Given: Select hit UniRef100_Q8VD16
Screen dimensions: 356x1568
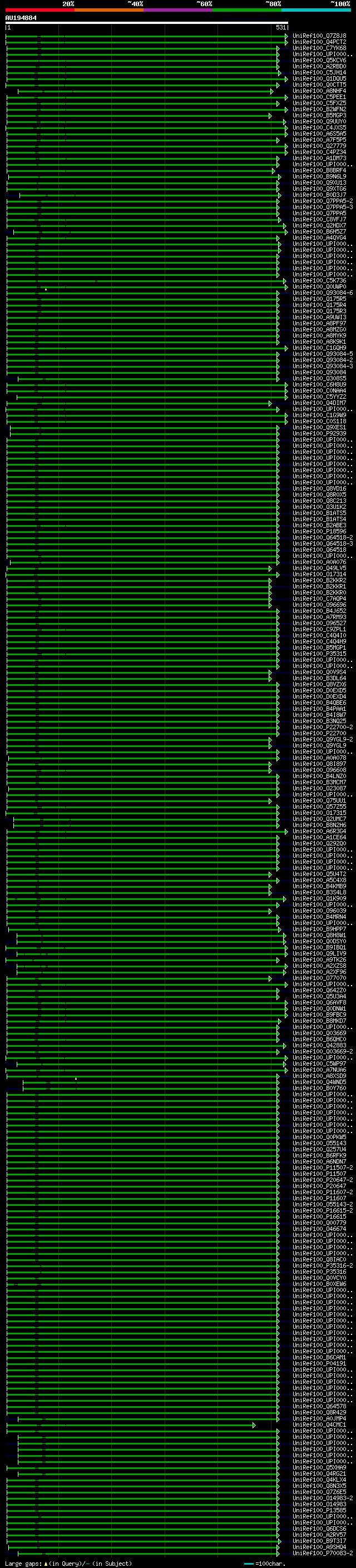Looking at the screenshot, I should pos(319,489).
